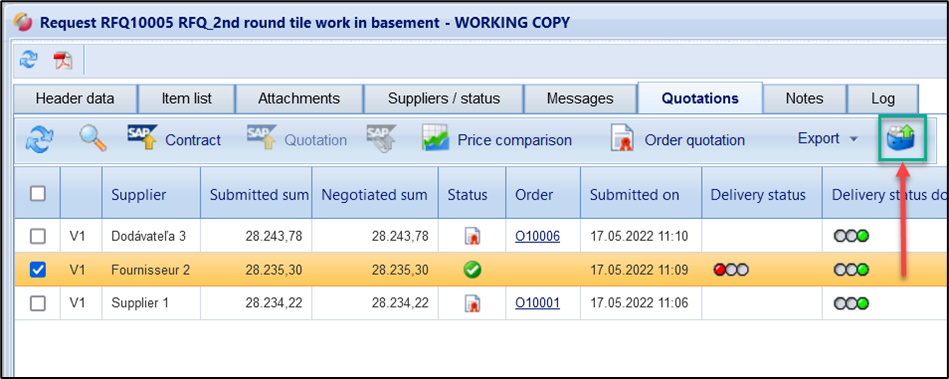Toggle the select-all checkbox in the header
949x379 pixels.
pos(38,194)
